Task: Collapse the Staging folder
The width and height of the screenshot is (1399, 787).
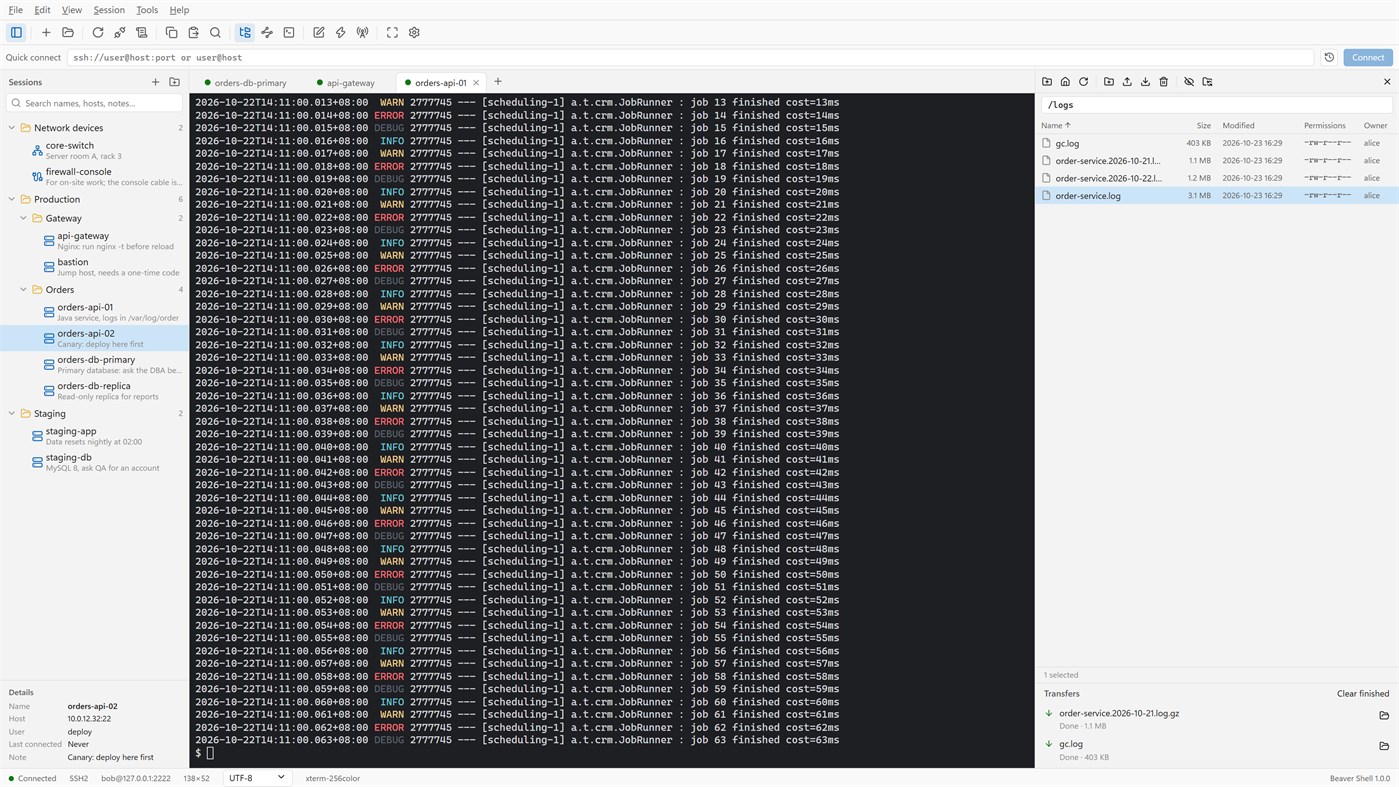Action: tap(12, 414)
